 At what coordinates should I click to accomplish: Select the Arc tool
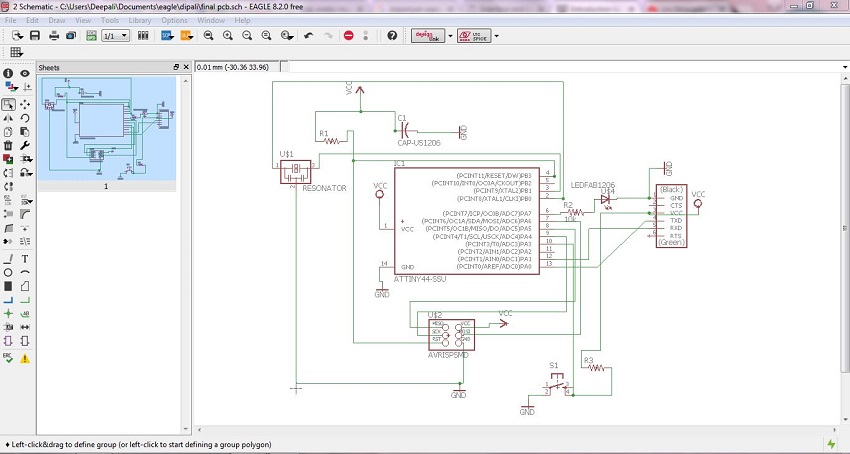pyautogui.click(x=25, y=272)
